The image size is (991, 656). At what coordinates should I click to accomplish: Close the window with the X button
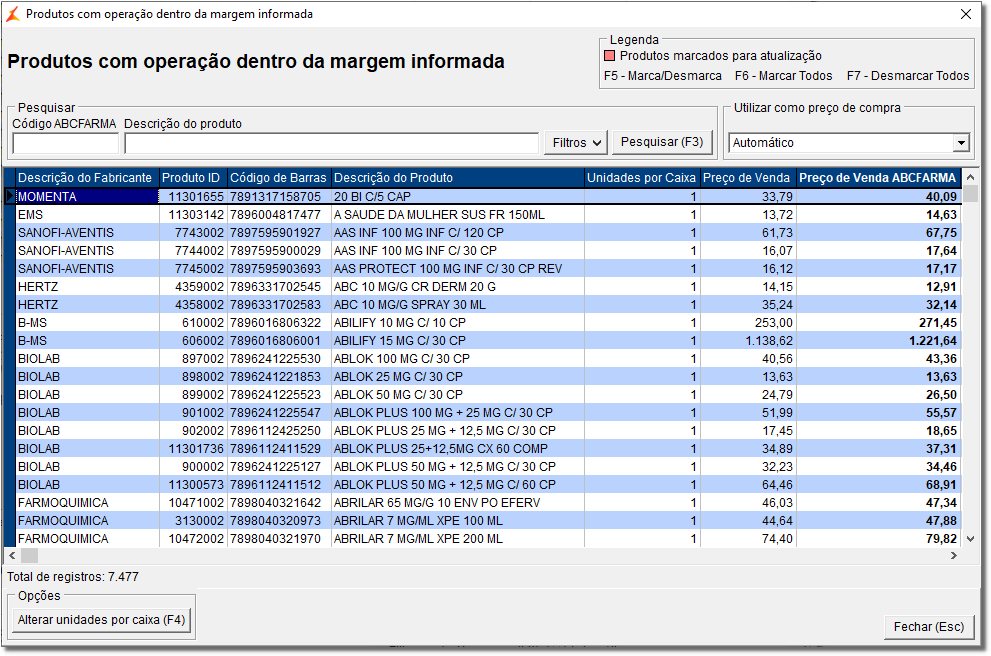pyautogui.click(x=966, y=14)
